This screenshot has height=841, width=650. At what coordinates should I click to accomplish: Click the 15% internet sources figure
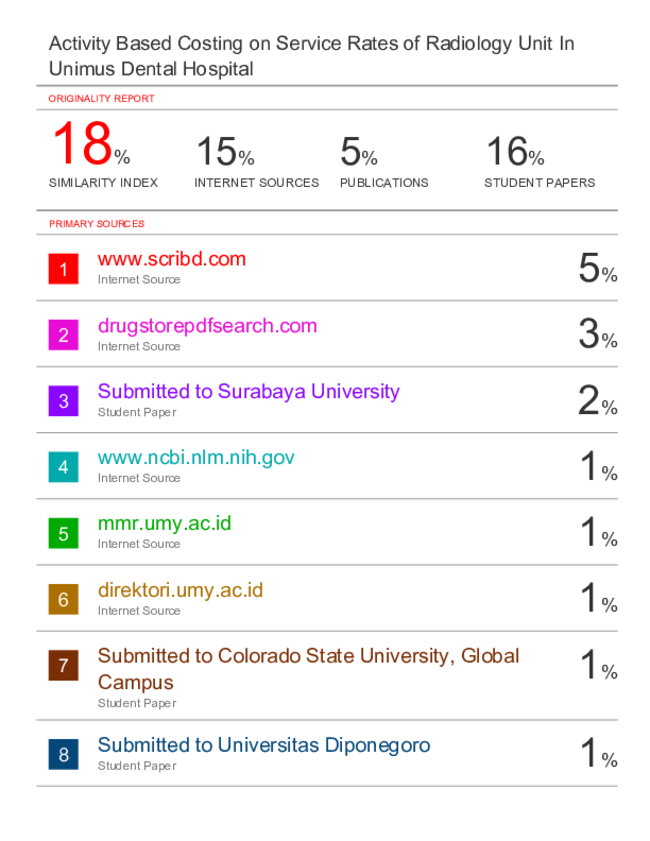[225, 151]
